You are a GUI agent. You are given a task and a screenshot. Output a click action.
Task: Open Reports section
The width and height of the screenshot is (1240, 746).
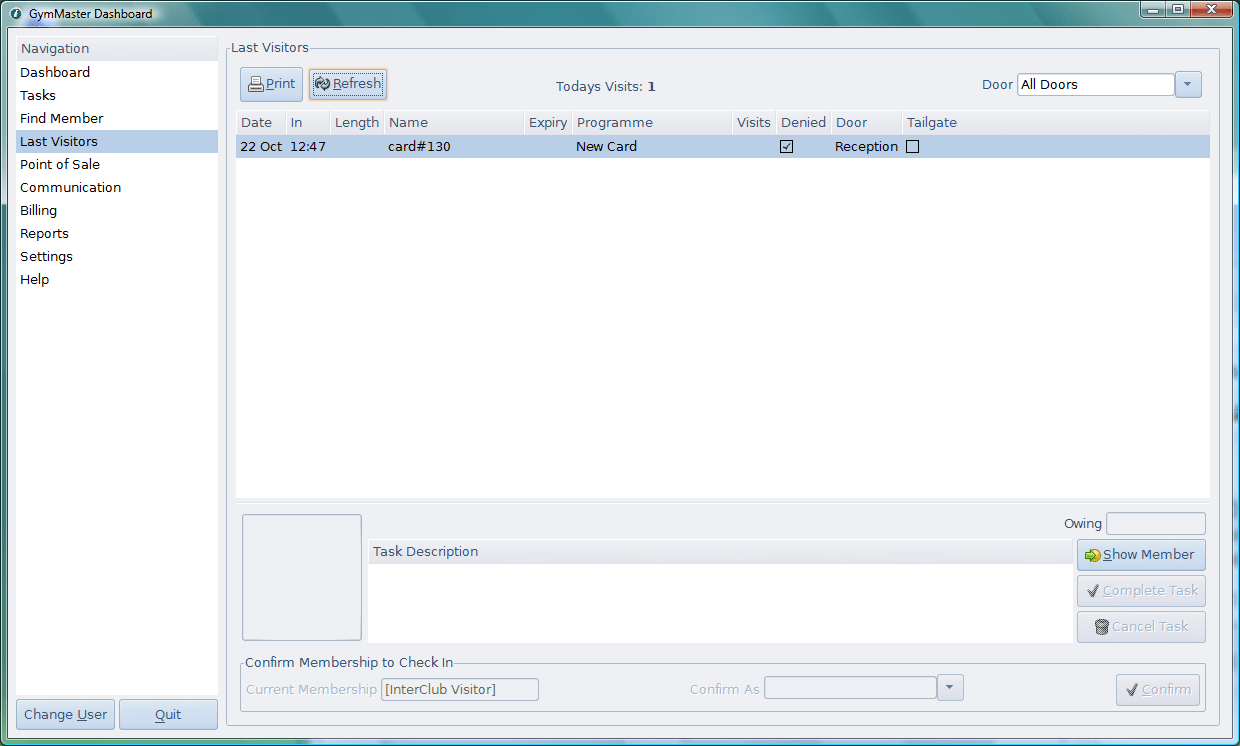coord(116,233)
